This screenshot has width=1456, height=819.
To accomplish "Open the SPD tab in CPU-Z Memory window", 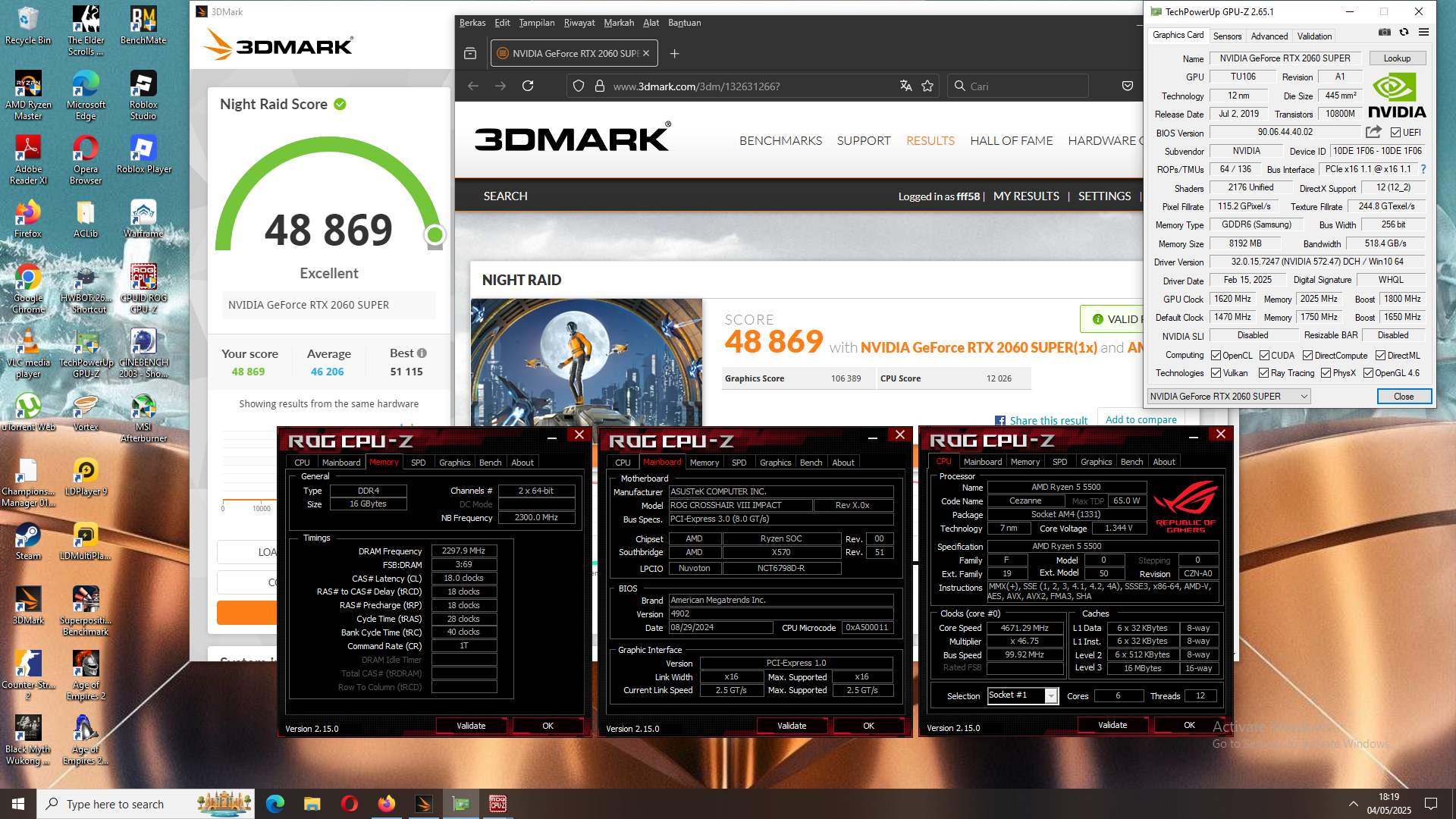I will tap(418, 462).
